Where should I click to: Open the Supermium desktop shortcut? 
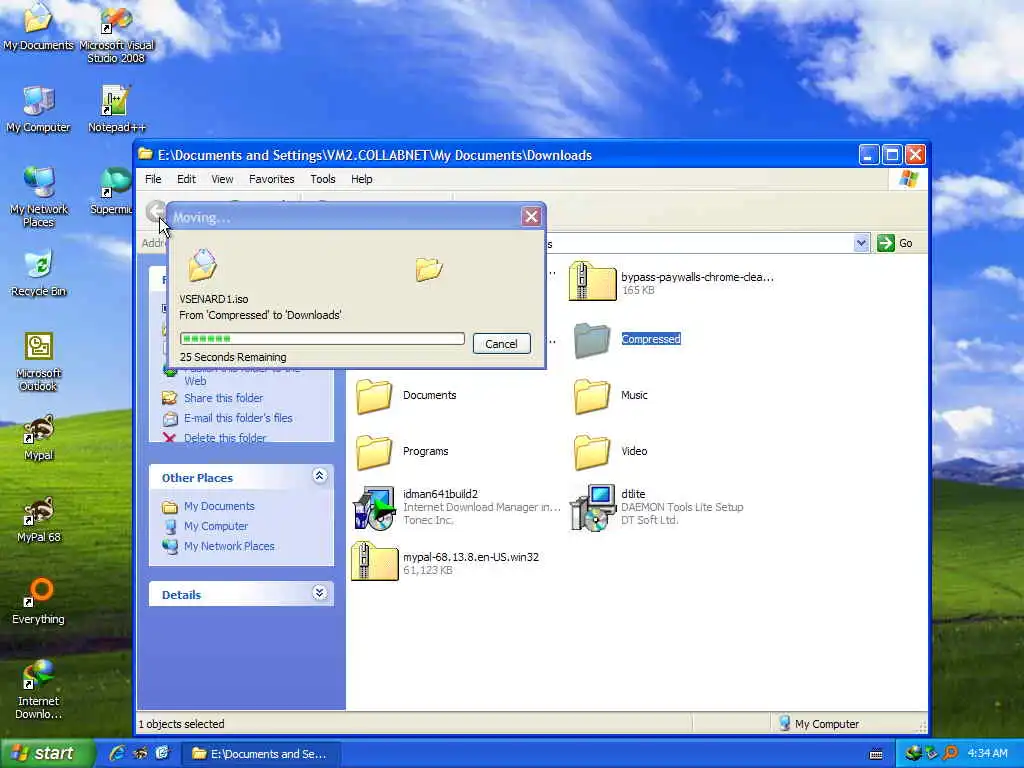114,191
